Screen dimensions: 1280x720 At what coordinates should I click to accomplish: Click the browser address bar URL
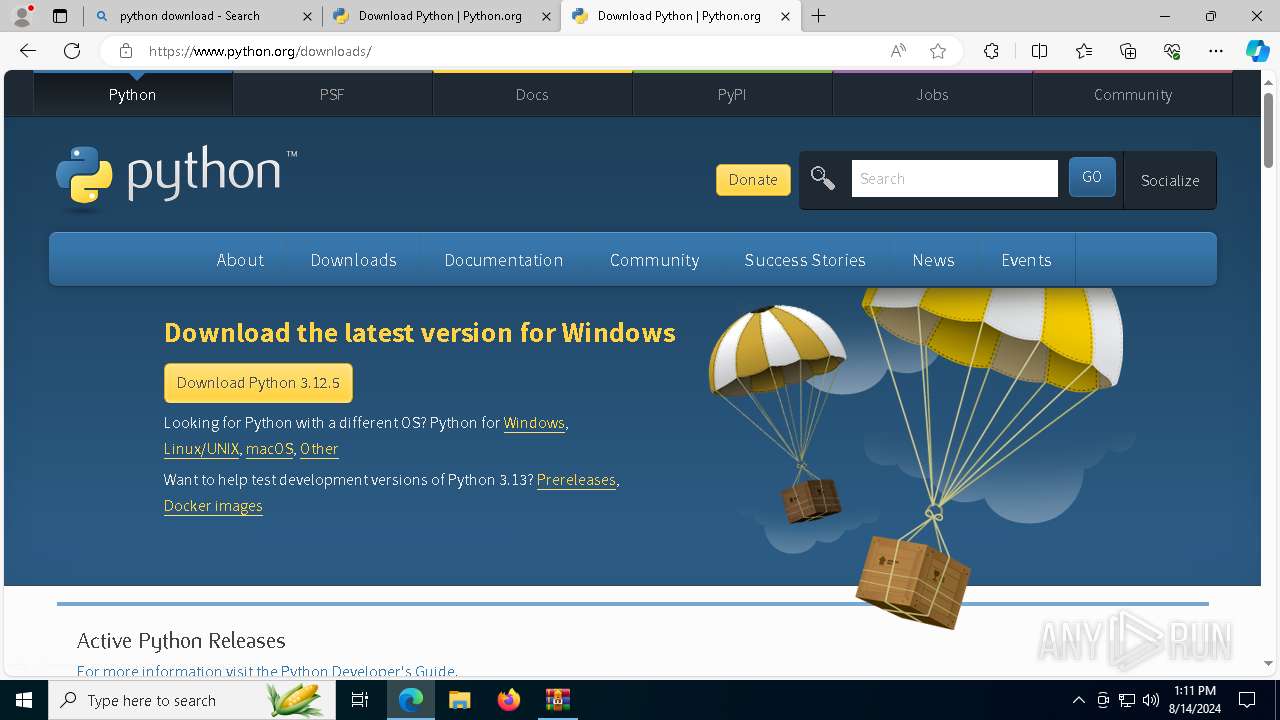pos(260,51)
